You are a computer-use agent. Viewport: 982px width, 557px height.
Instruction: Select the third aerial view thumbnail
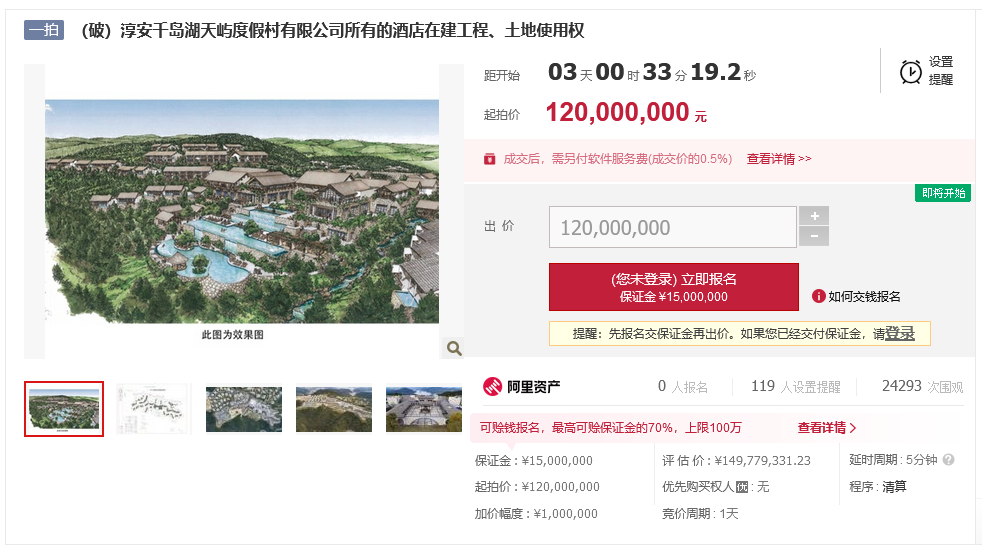[x=244, y=409]
